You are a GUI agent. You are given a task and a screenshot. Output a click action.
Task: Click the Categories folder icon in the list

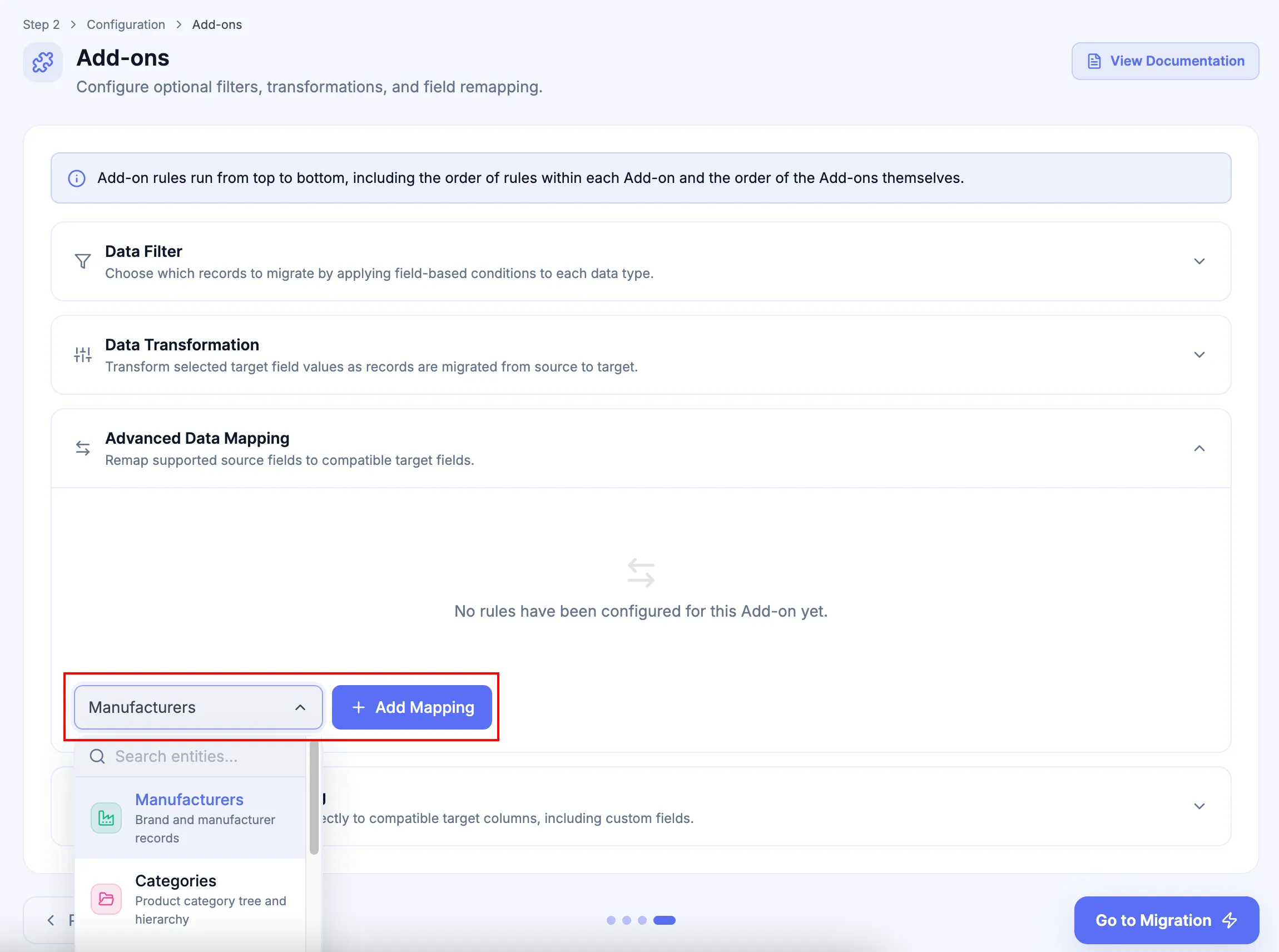coord(106,900)
